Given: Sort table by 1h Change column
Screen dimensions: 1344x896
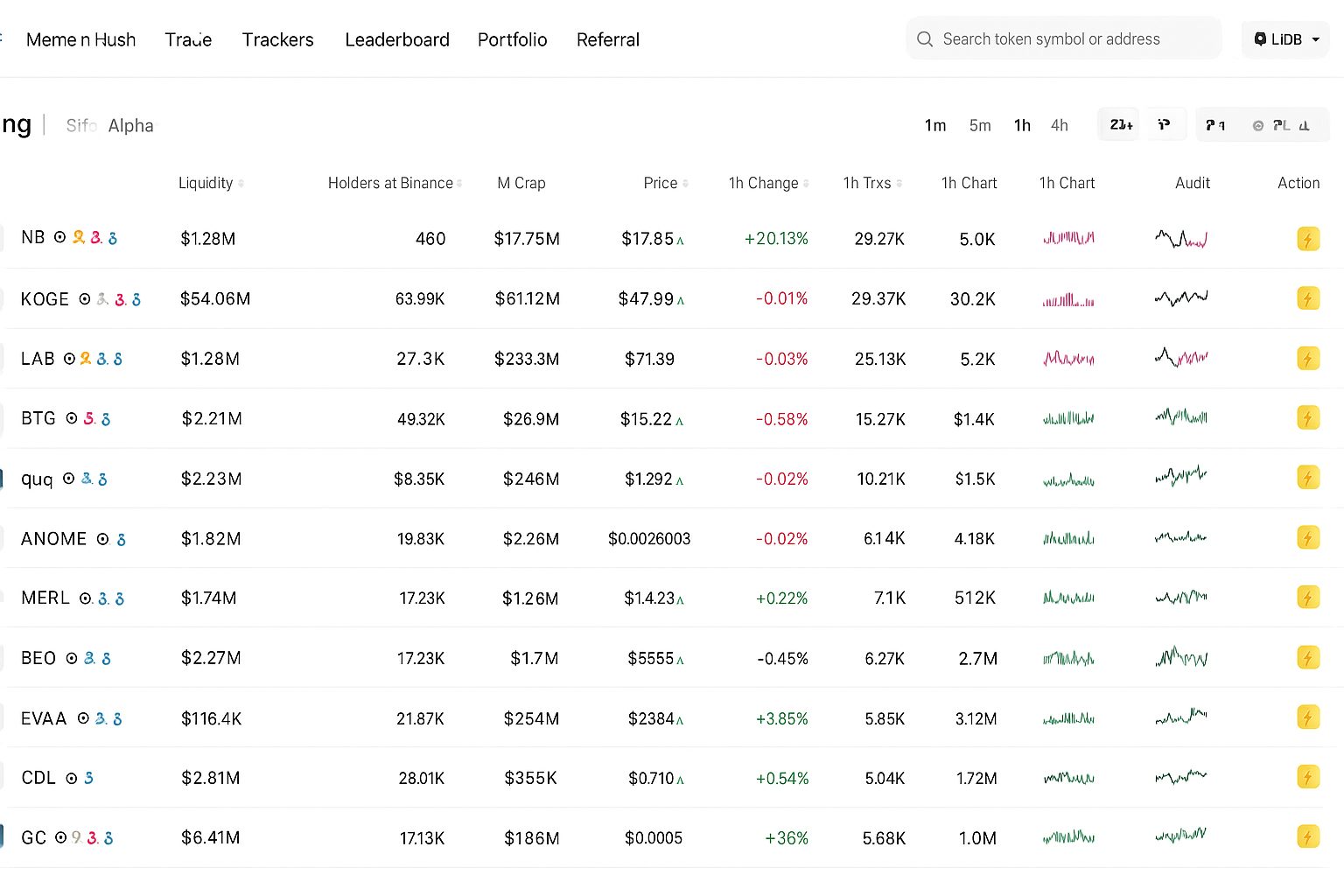Looking at the screenshot, I should 806,184.
